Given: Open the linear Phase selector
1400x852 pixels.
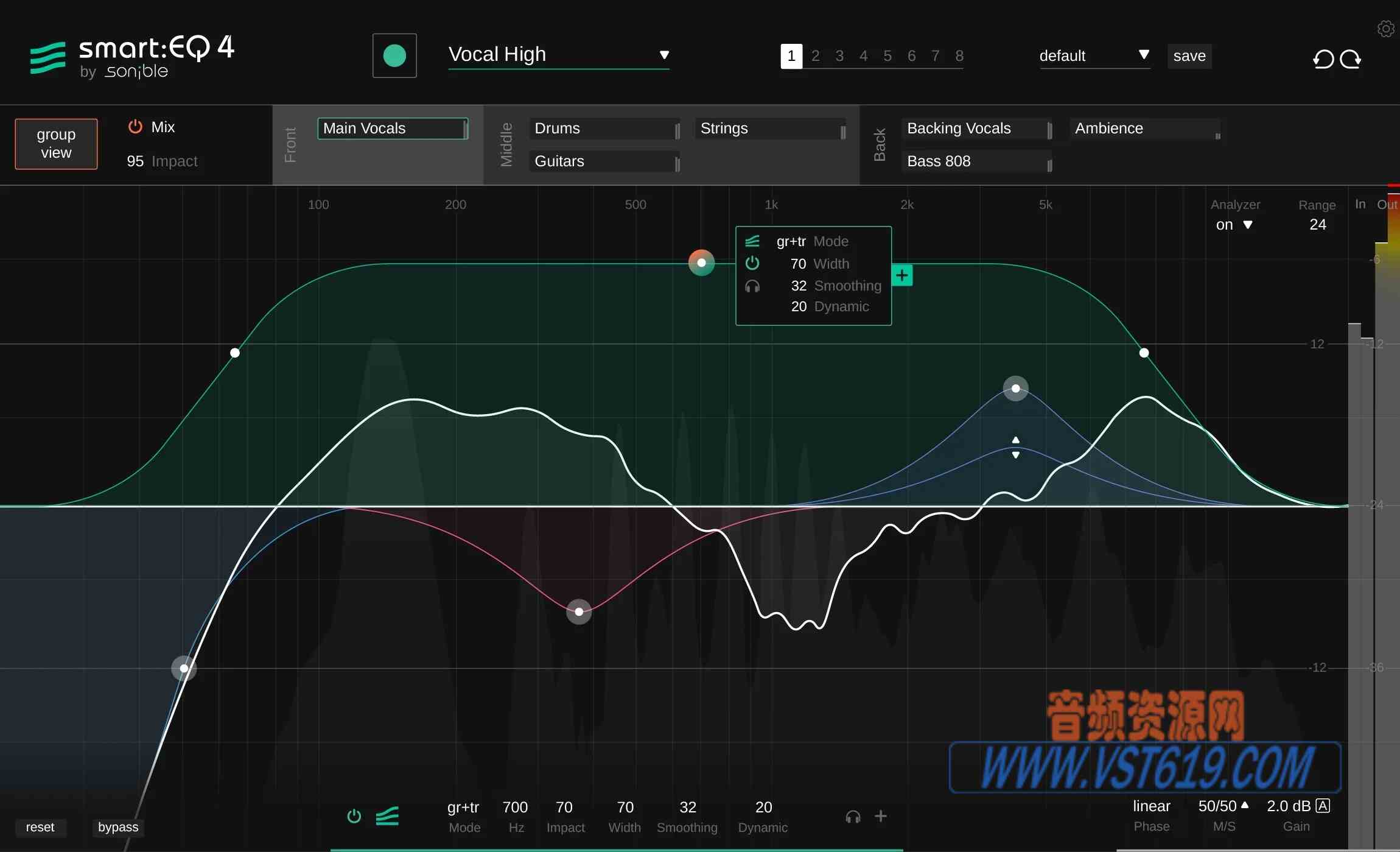Looking at the screenshot, I should coord(1152,806).
